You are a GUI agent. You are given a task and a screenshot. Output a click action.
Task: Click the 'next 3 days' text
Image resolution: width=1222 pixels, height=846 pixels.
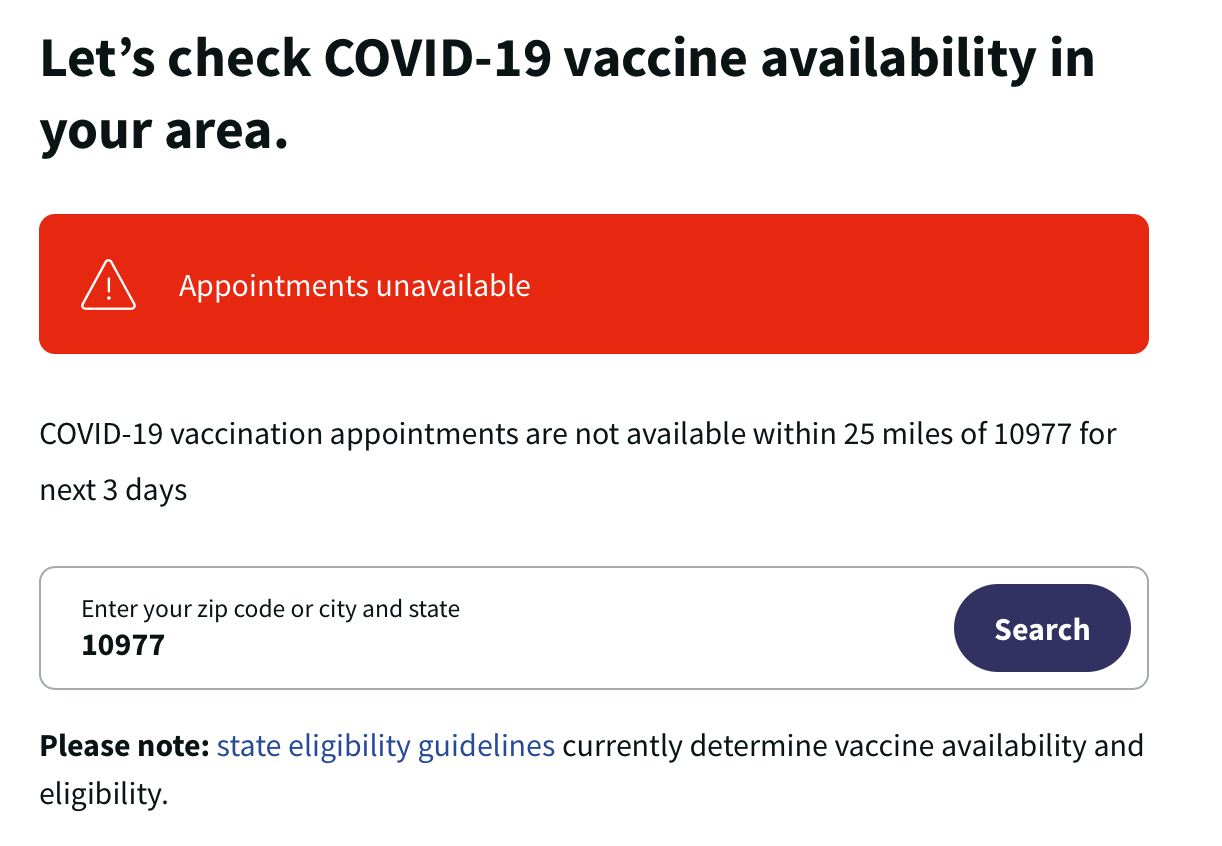point(114,492)
